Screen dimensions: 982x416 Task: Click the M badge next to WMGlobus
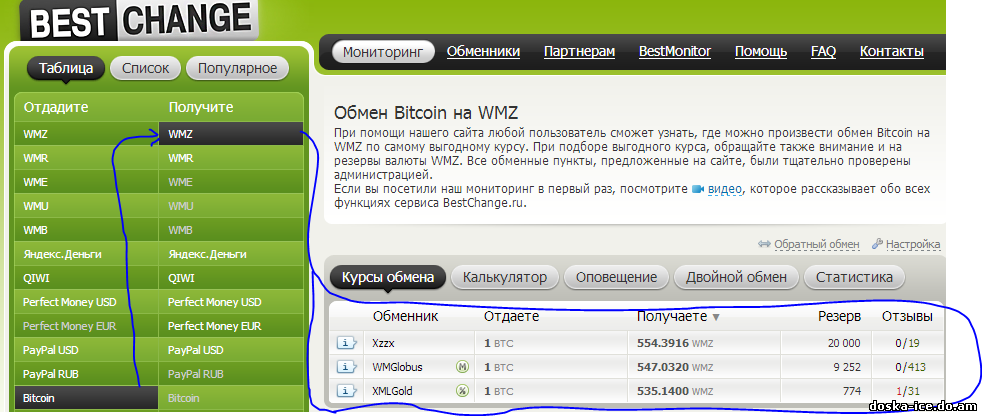click(462, 367)
